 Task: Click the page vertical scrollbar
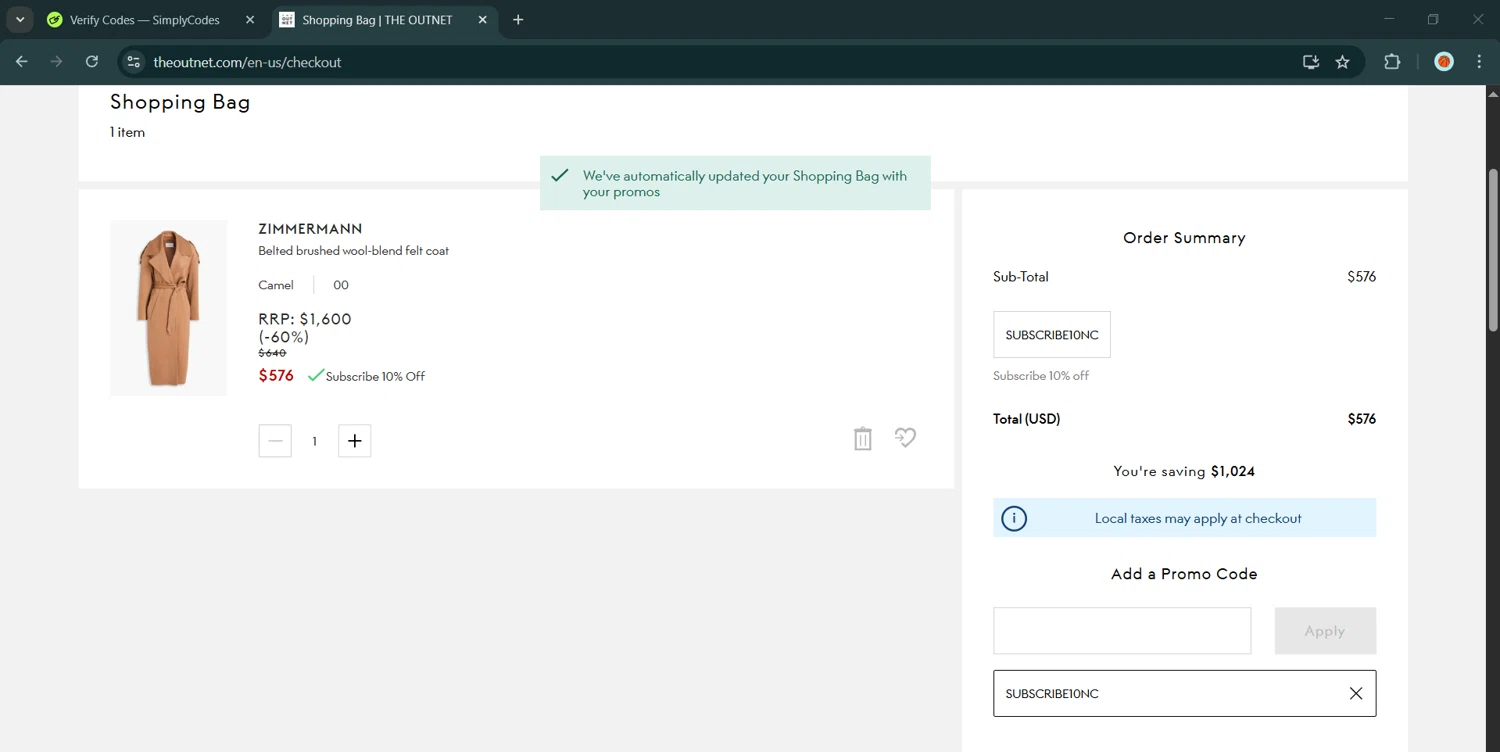1493,250
